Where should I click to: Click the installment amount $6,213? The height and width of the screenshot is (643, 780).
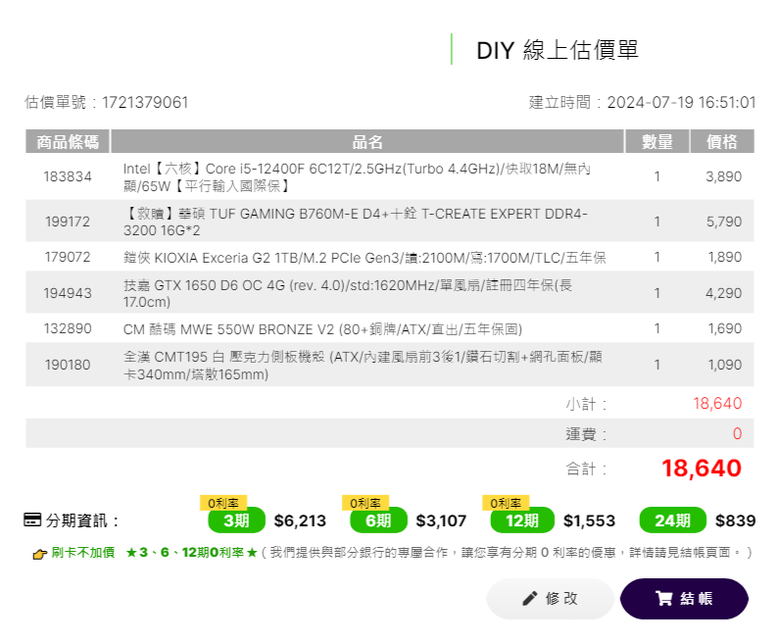pyautogui.click(x=300, y=521)
